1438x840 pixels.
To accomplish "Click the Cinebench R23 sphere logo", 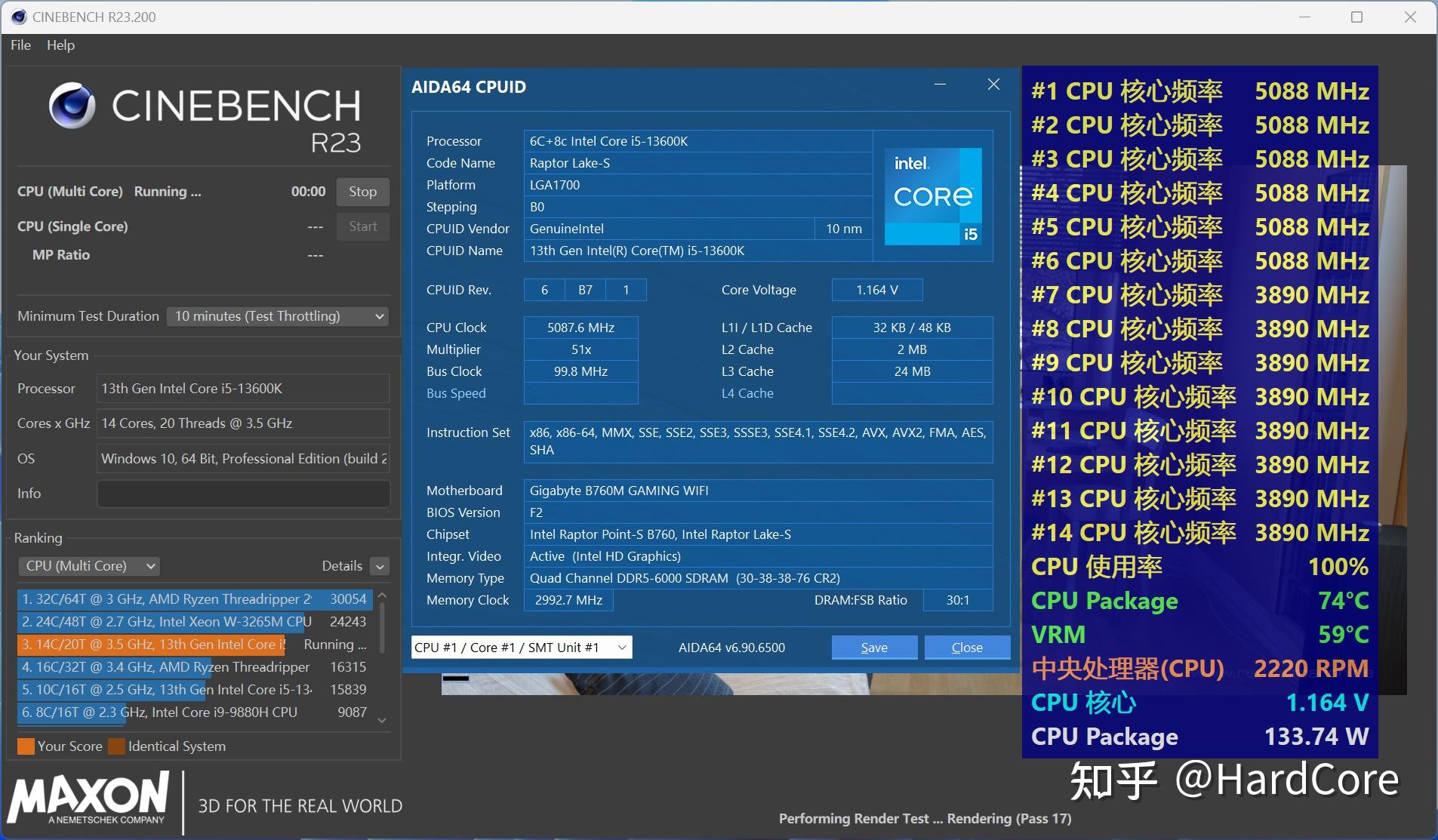I will point(72,106).
